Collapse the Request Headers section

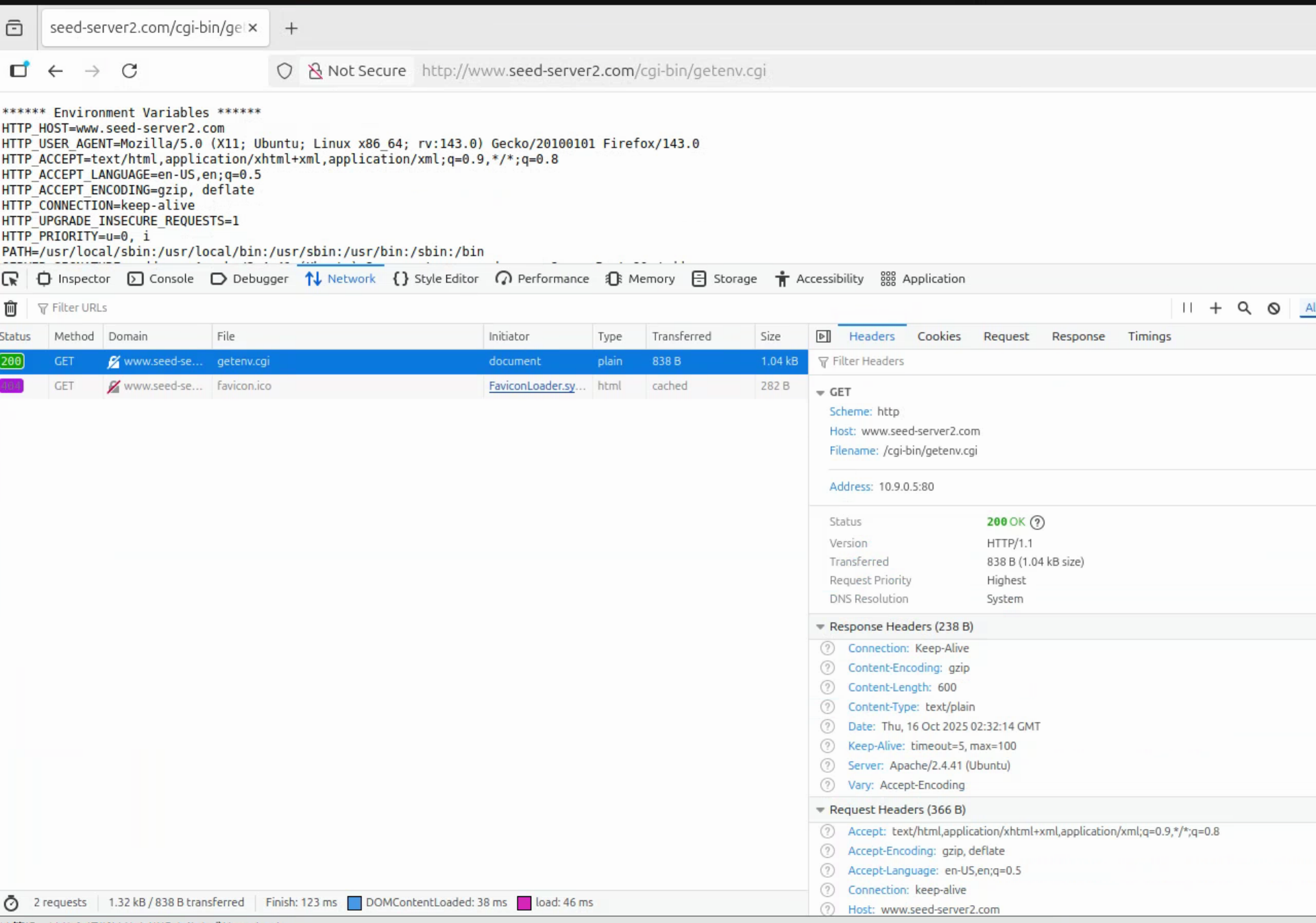point(820,810)
